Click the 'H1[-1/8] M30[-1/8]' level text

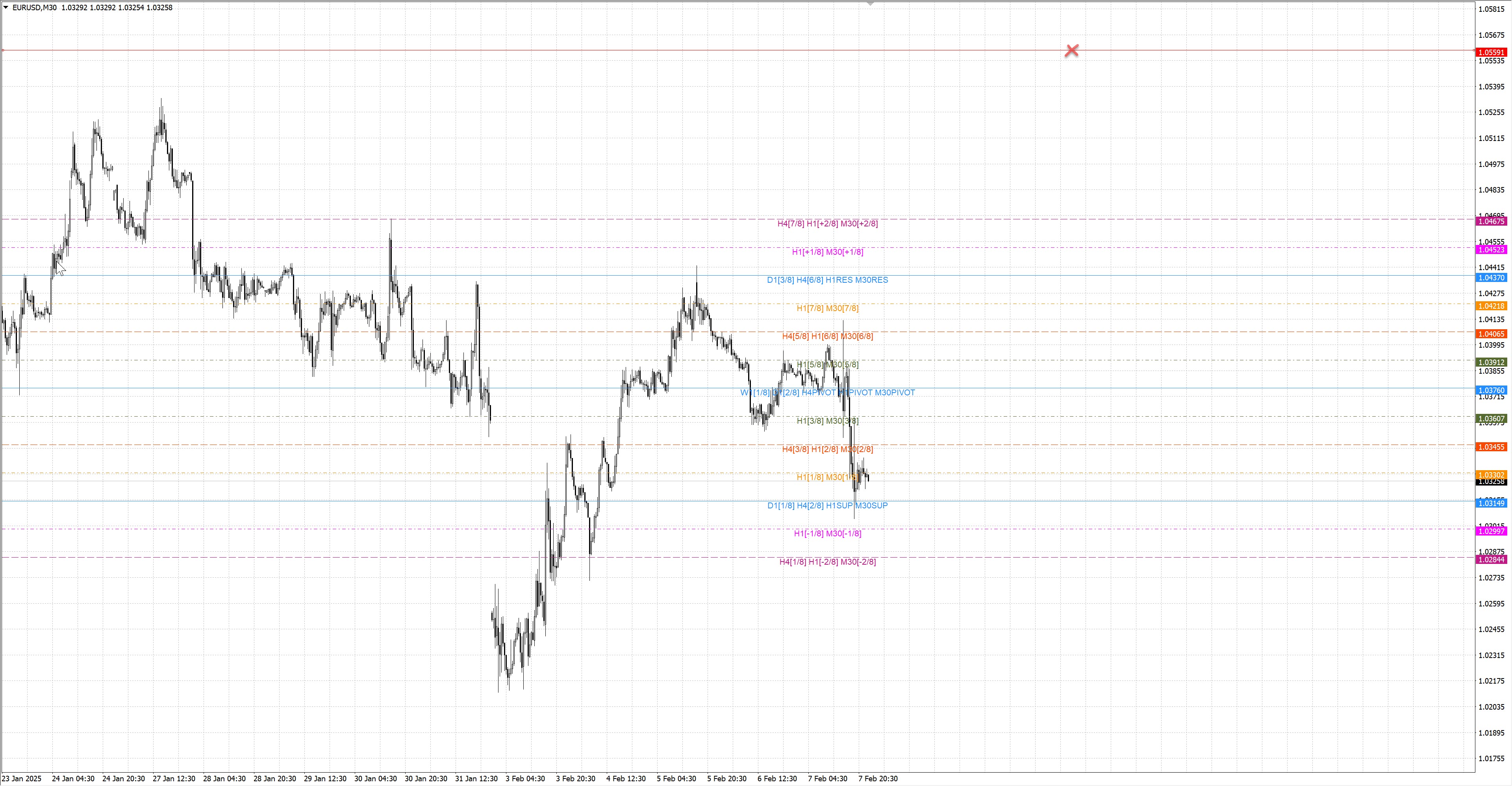point(827,534)
